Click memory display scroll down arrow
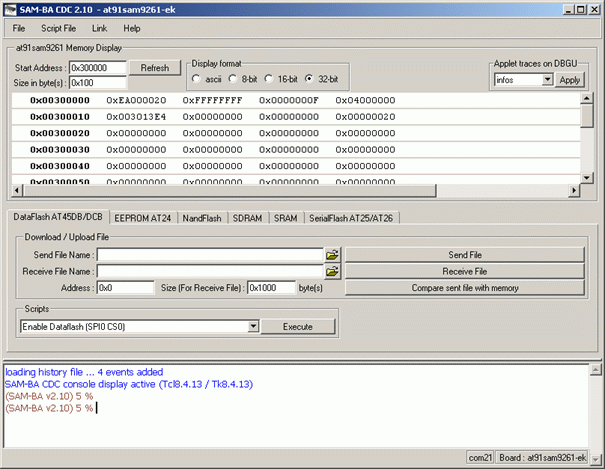Viewport: 605px width, 469px height. 586,177
